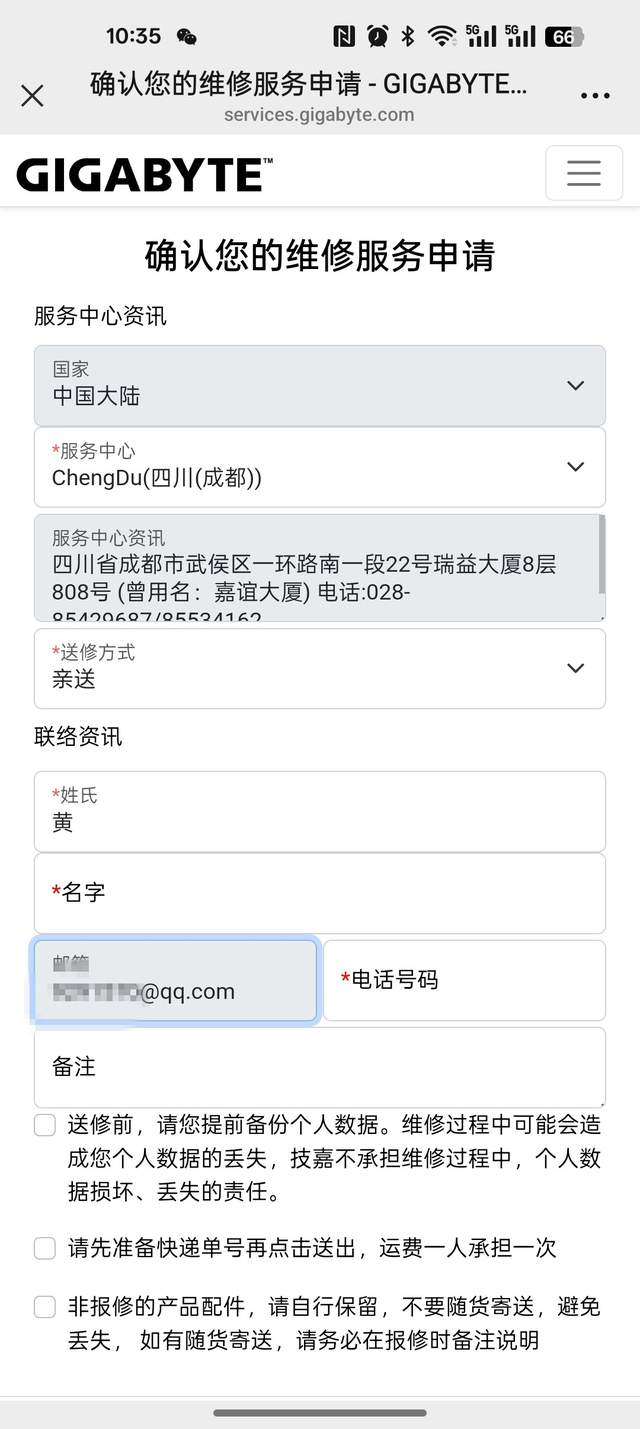Click the 姓氏 surname input field

click(x=320, y=811)
